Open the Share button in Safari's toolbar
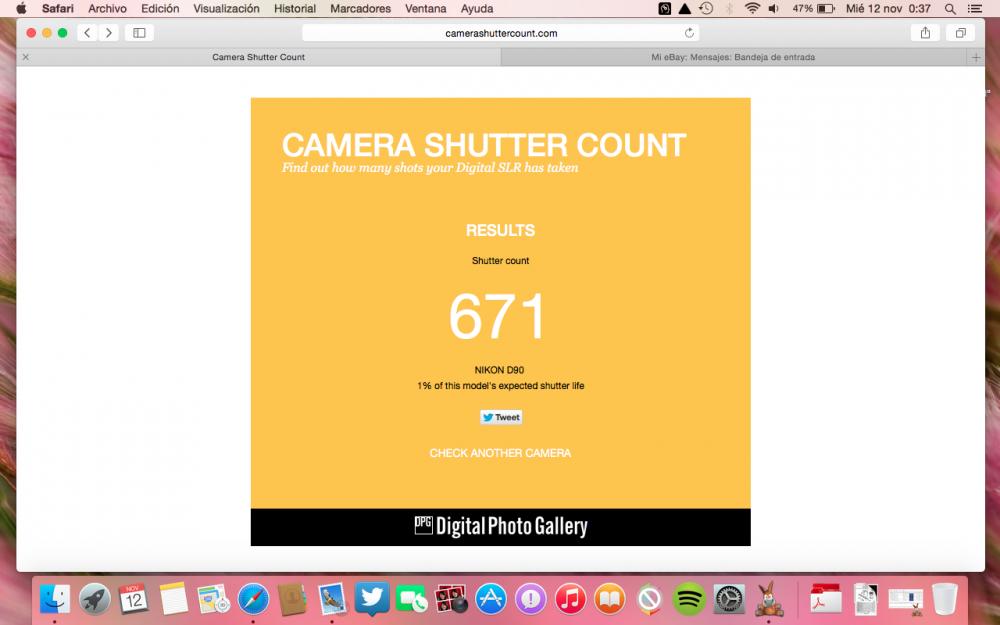The image size is (1000, 625). coord(925,33)
